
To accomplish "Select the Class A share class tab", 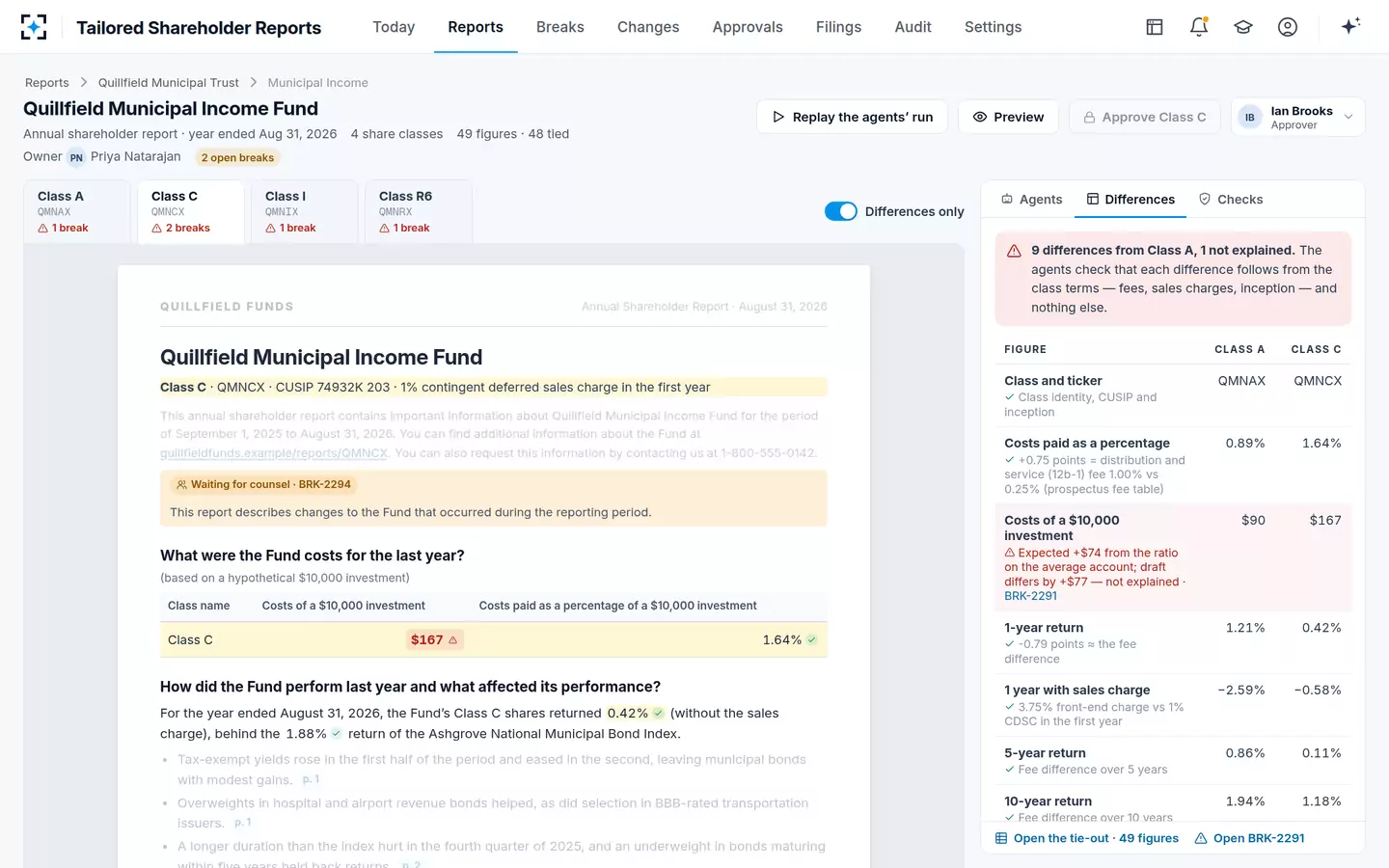I will pyautogui.click(x=76, y=211).
